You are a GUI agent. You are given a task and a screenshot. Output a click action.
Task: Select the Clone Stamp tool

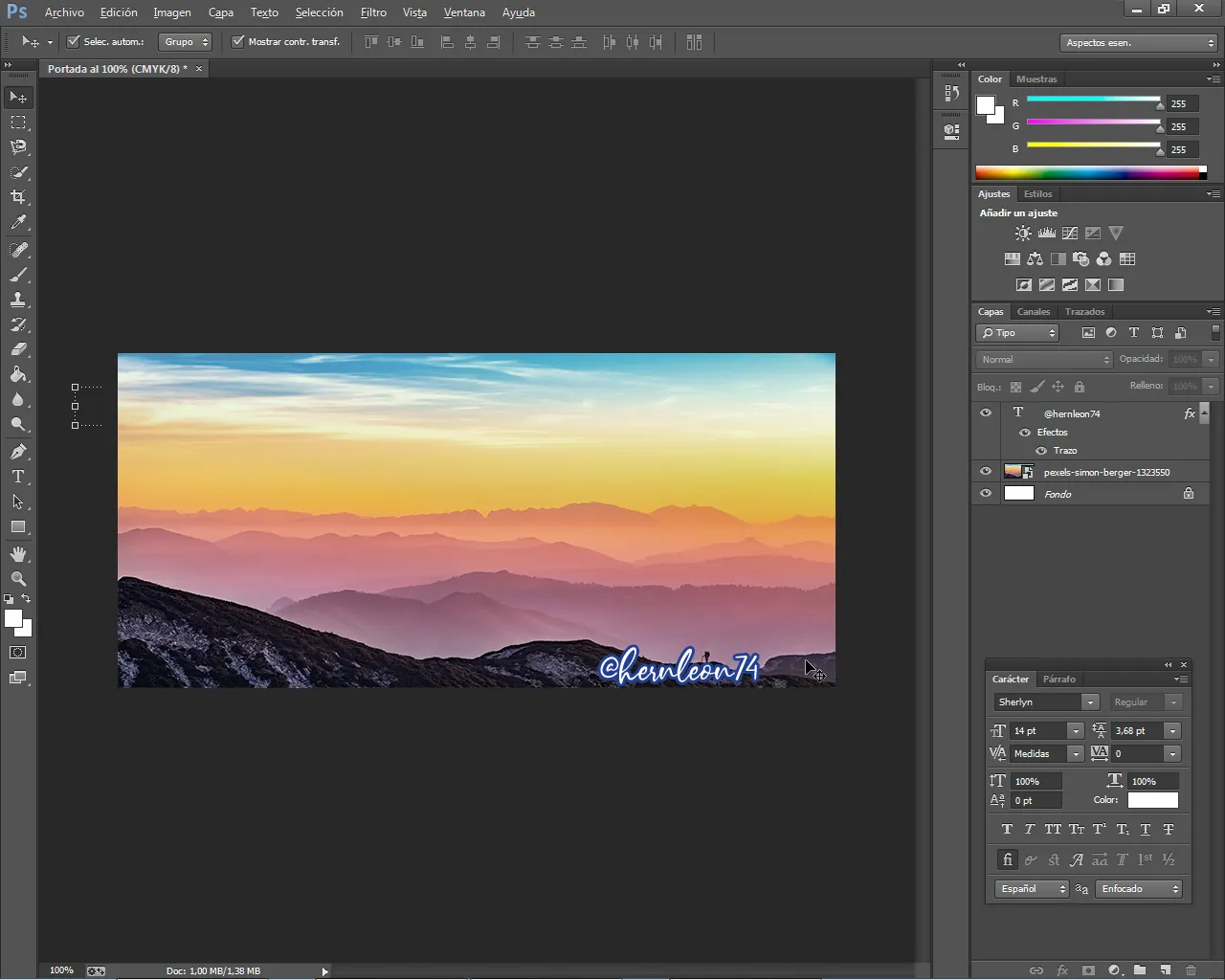(x=18, y=300)
